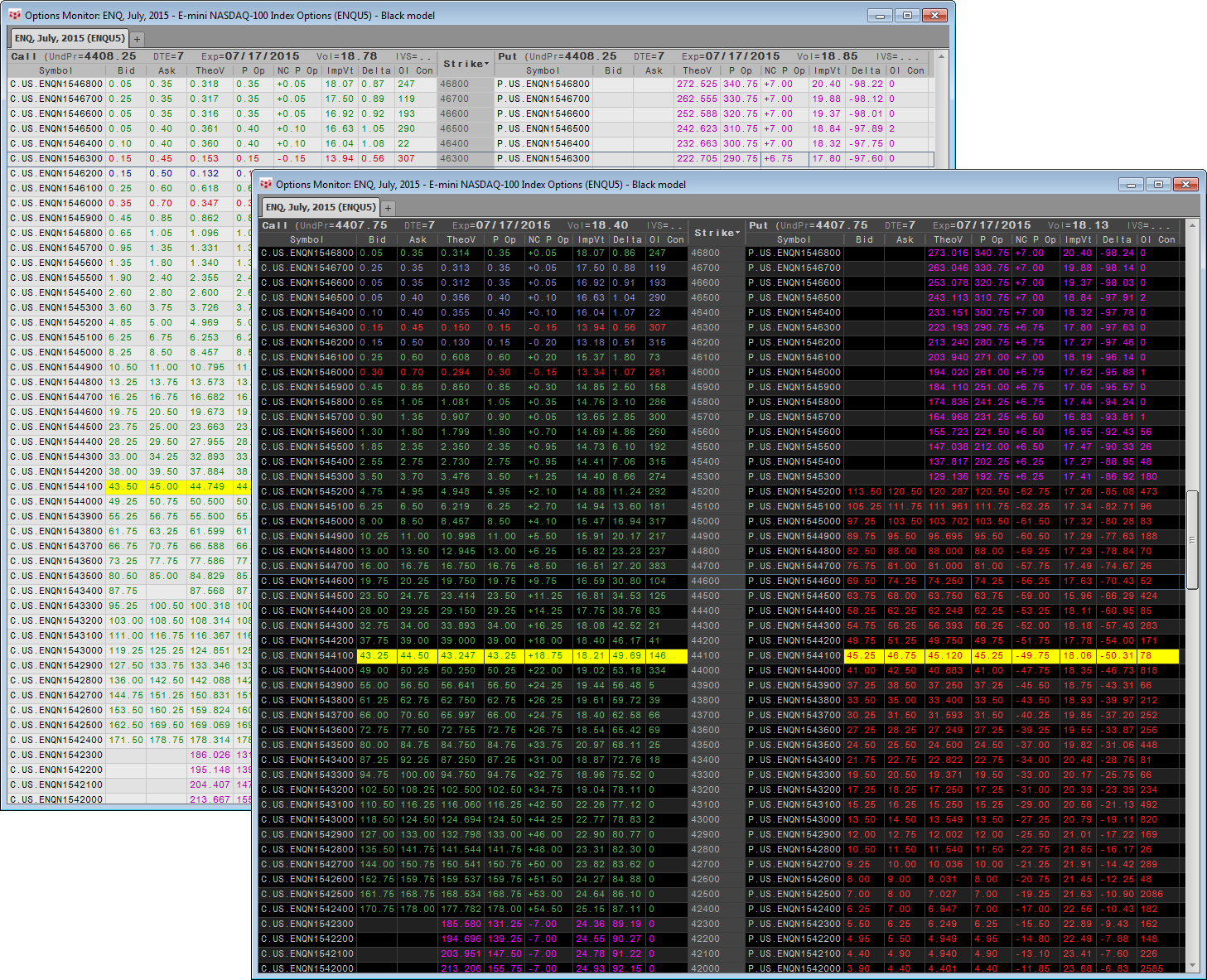
Task: Click the Vol=18.85 label in the back window's put header
Action: tap(828, 56)
